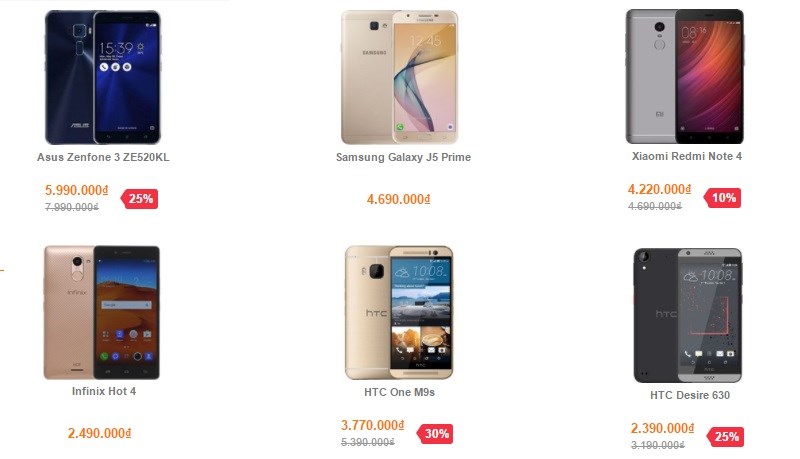Open the HTC One M9s product image
The height and width of the screenshot is (459, 800).
point(399,313)
